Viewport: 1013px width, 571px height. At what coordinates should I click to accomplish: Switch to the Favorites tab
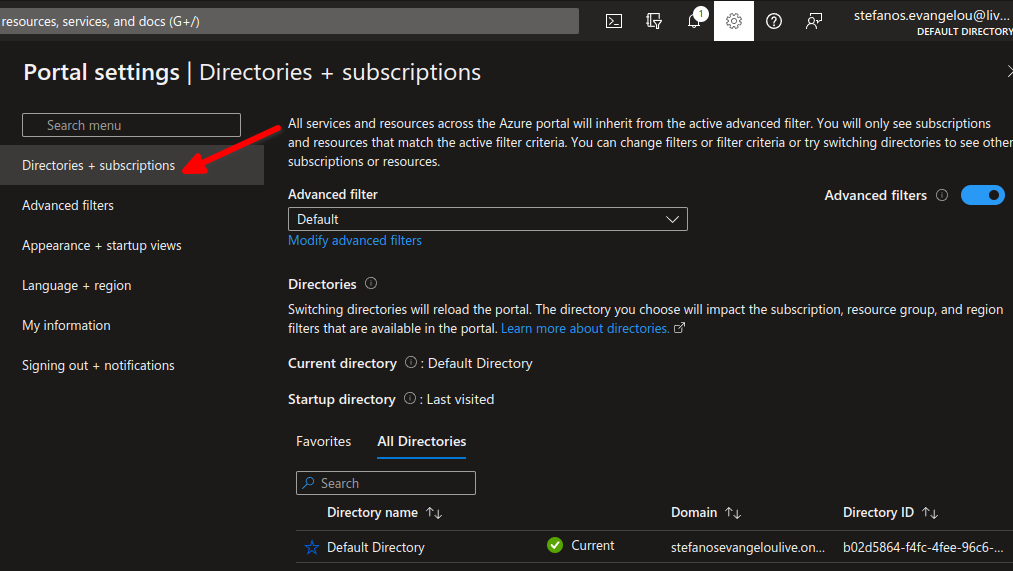324,441
